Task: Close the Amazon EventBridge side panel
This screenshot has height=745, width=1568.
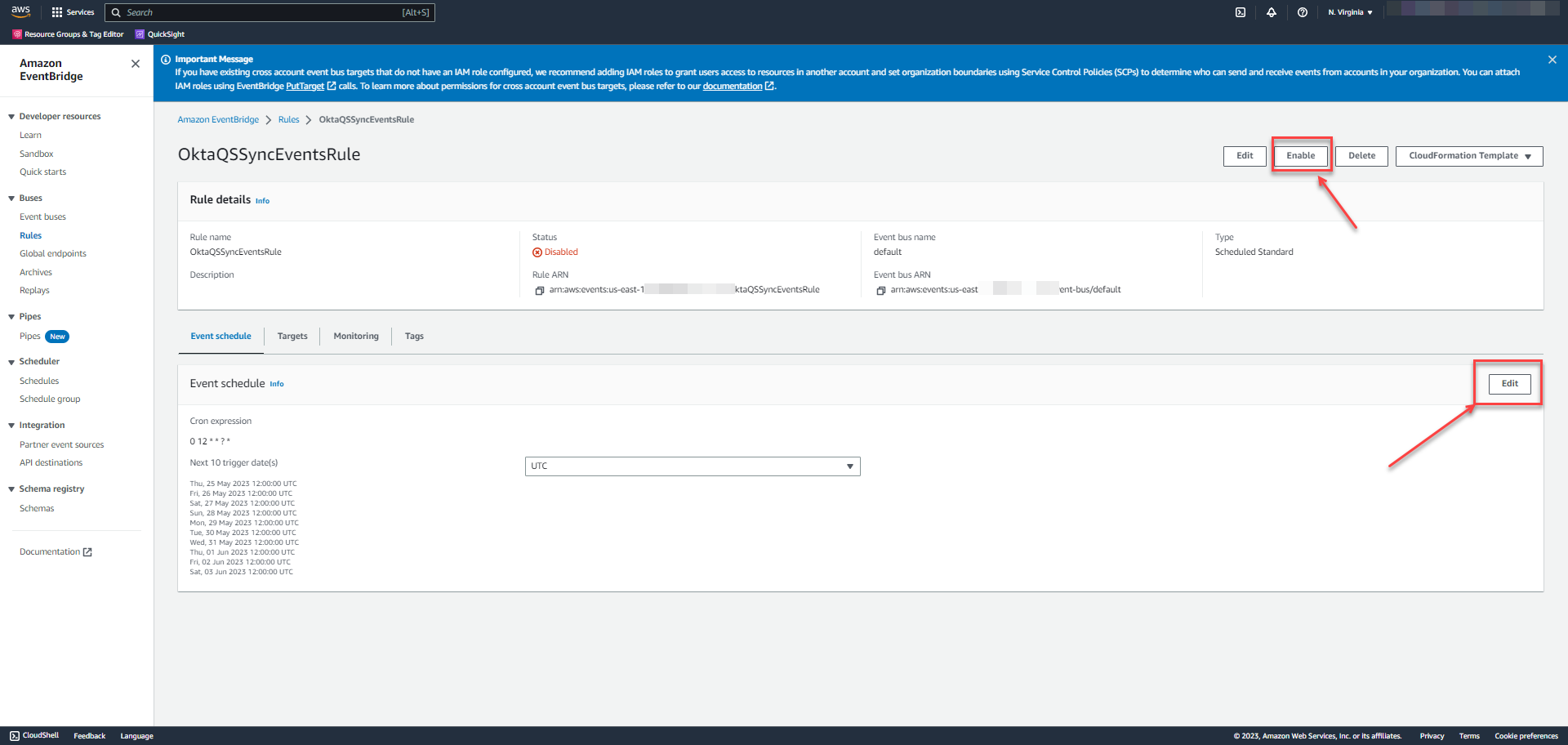Action: [136, 64]
